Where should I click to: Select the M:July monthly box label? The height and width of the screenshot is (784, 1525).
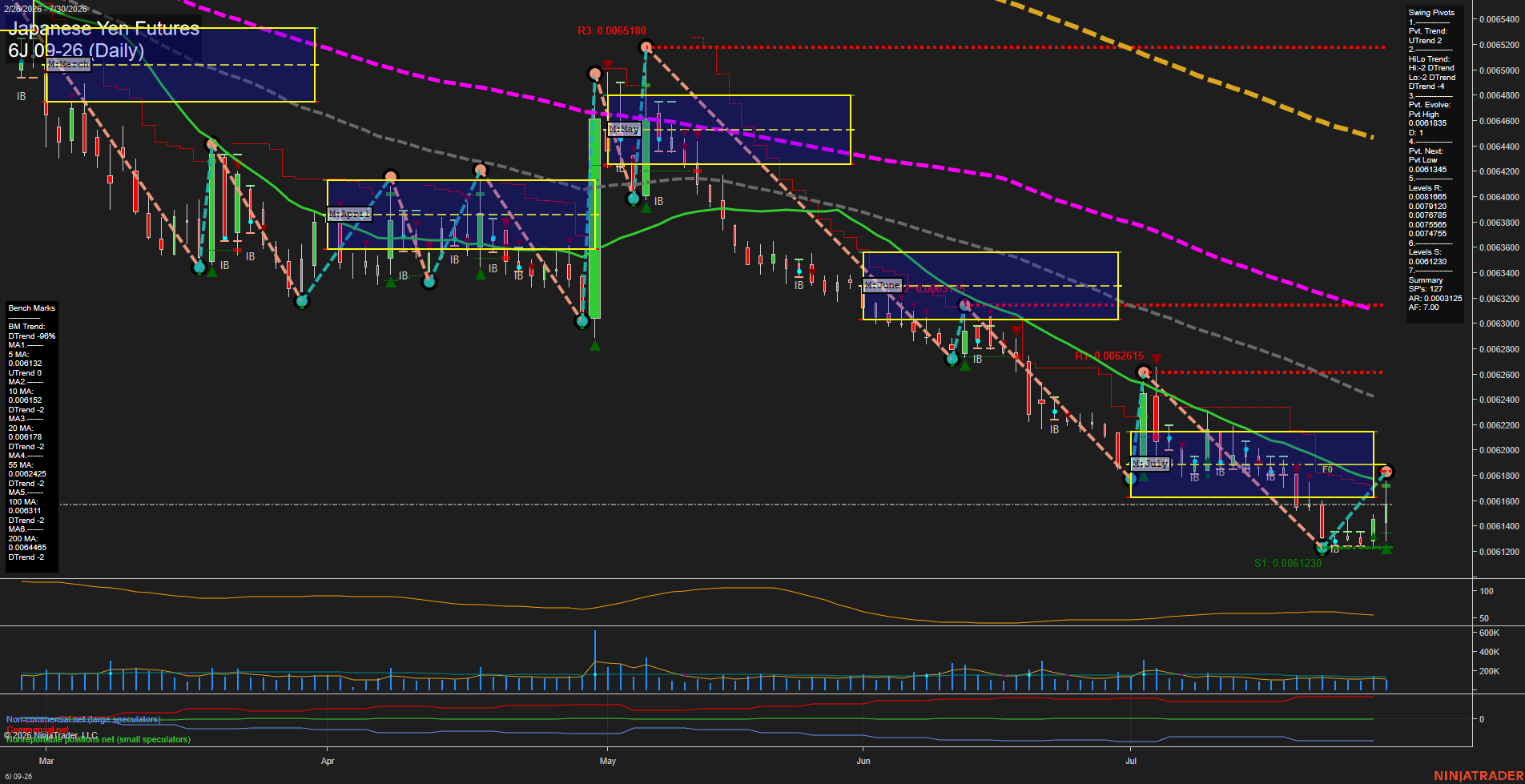pos(1150,464)
